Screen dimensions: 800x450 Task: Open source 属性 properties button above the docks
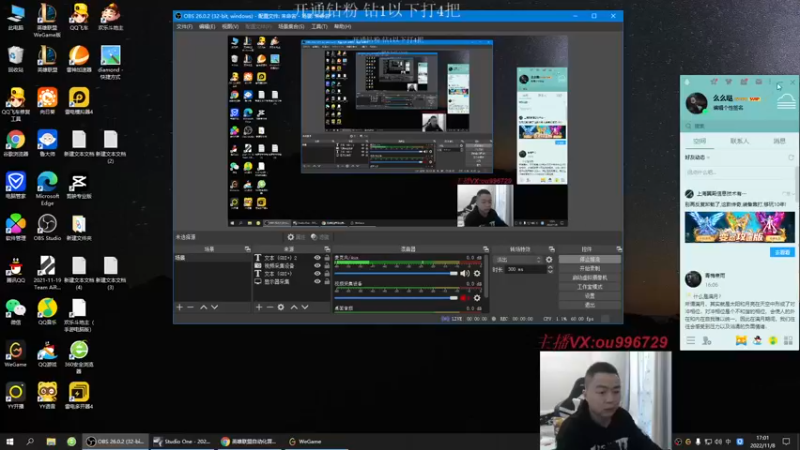pyautogui.click(x=296, y=237)
